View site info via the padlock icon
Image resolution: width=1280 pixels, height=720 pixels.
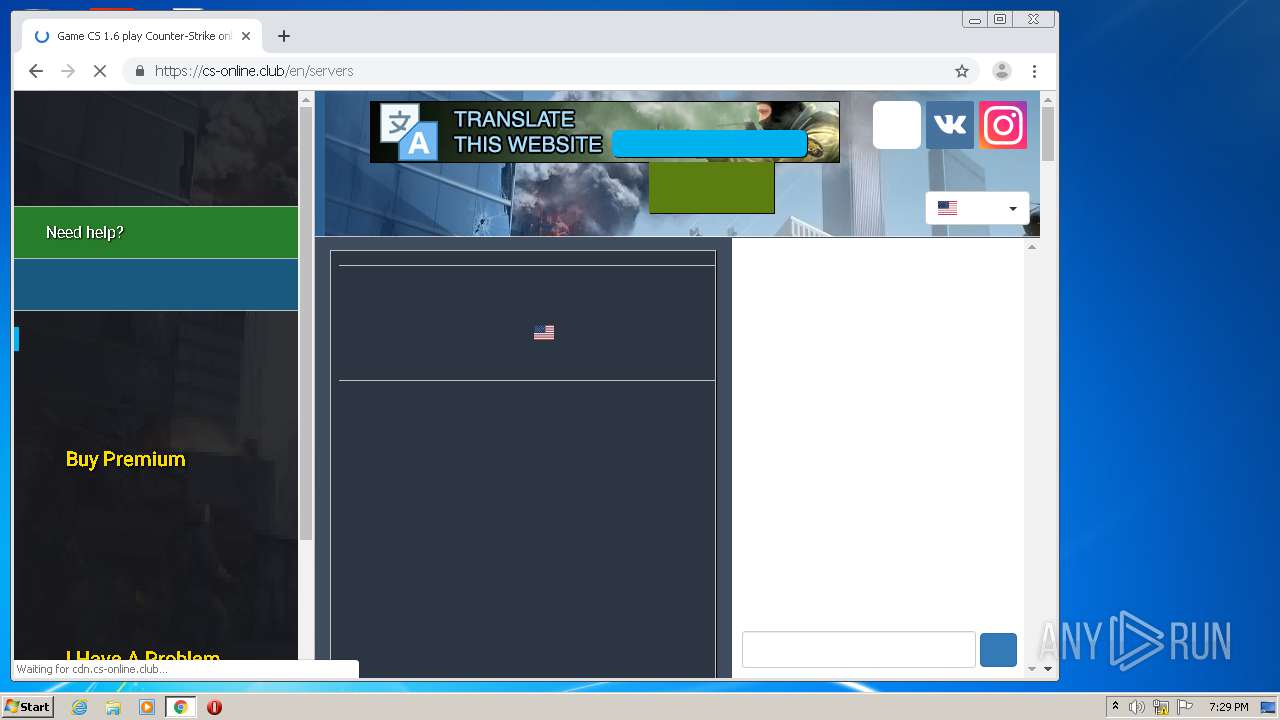(139, 71)
